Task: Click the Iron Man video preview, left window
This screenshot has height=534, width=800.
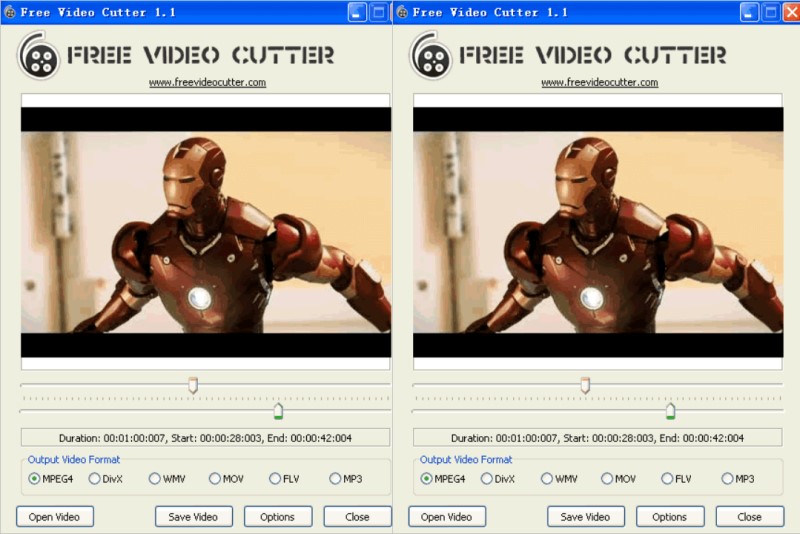Action: 206,232
